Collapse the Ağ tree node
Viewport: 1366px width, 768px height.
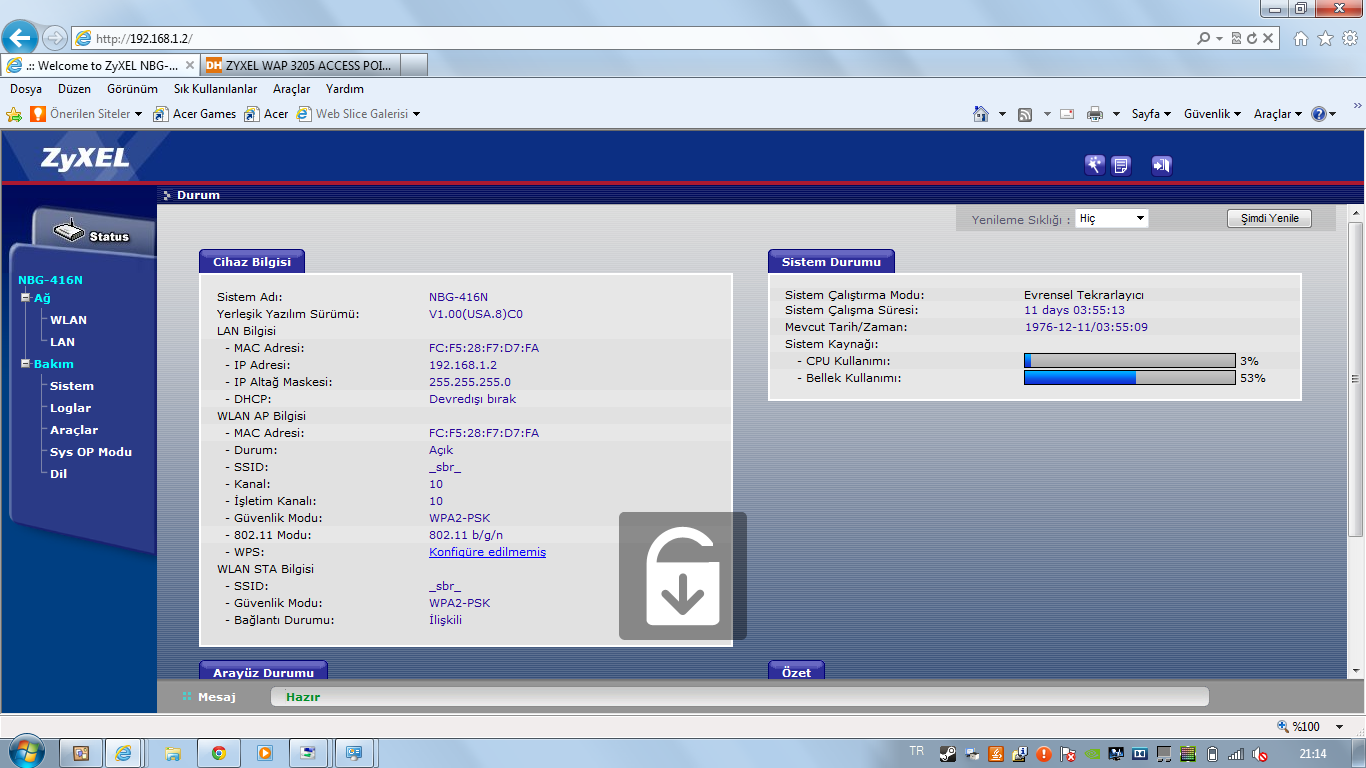coord(25,298)
